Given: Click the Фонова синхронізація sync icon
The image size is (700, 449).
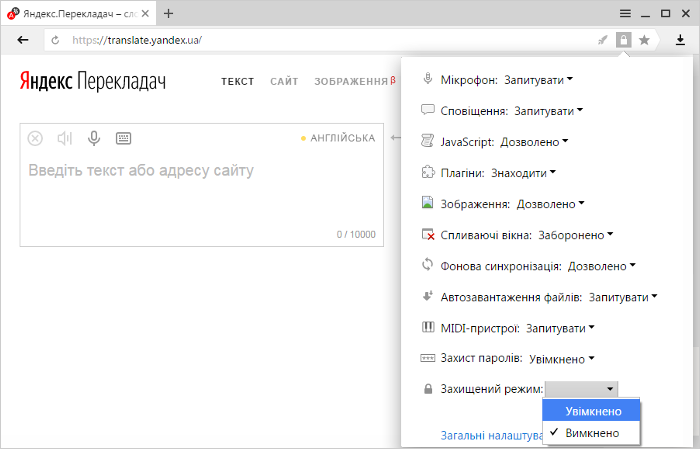Looking at the screenshot, I should click(x=428, y=264).
